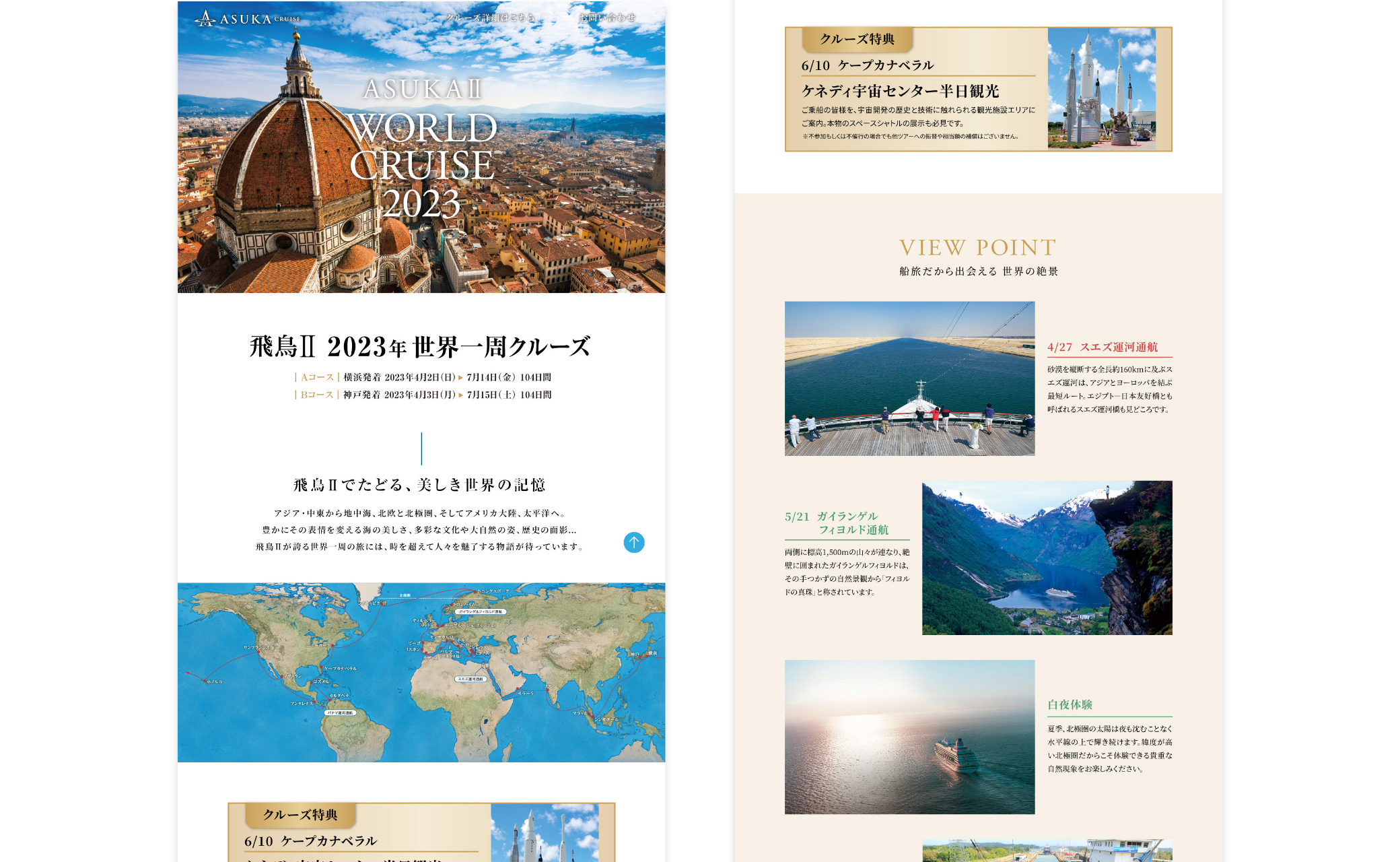Click the ケネディ宇宙センター半日観光 heading
1400x862 pixels.
pyautogui.click(x=900, y=91)
